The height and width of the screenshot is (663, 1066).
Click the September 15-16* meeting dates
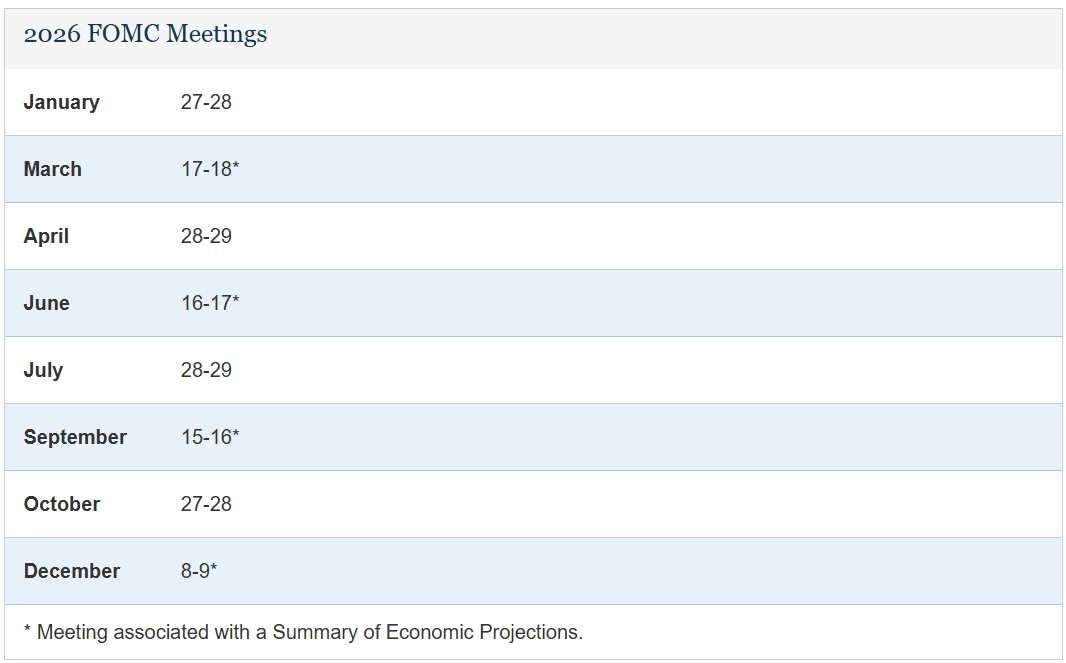[210, 437]
